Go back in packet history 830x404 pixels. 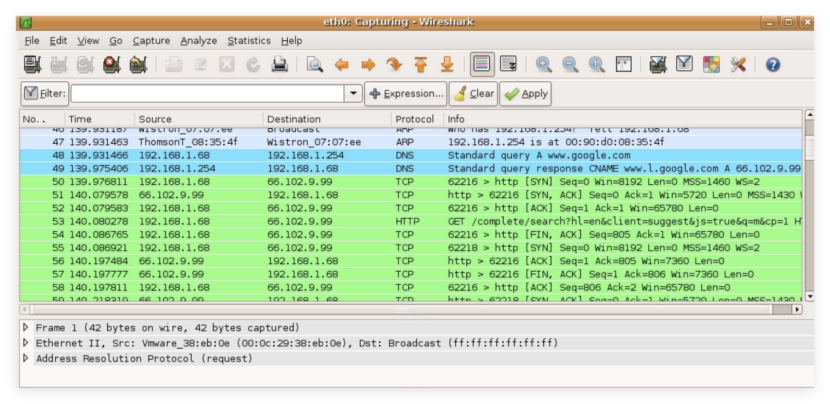click(341, 65)
